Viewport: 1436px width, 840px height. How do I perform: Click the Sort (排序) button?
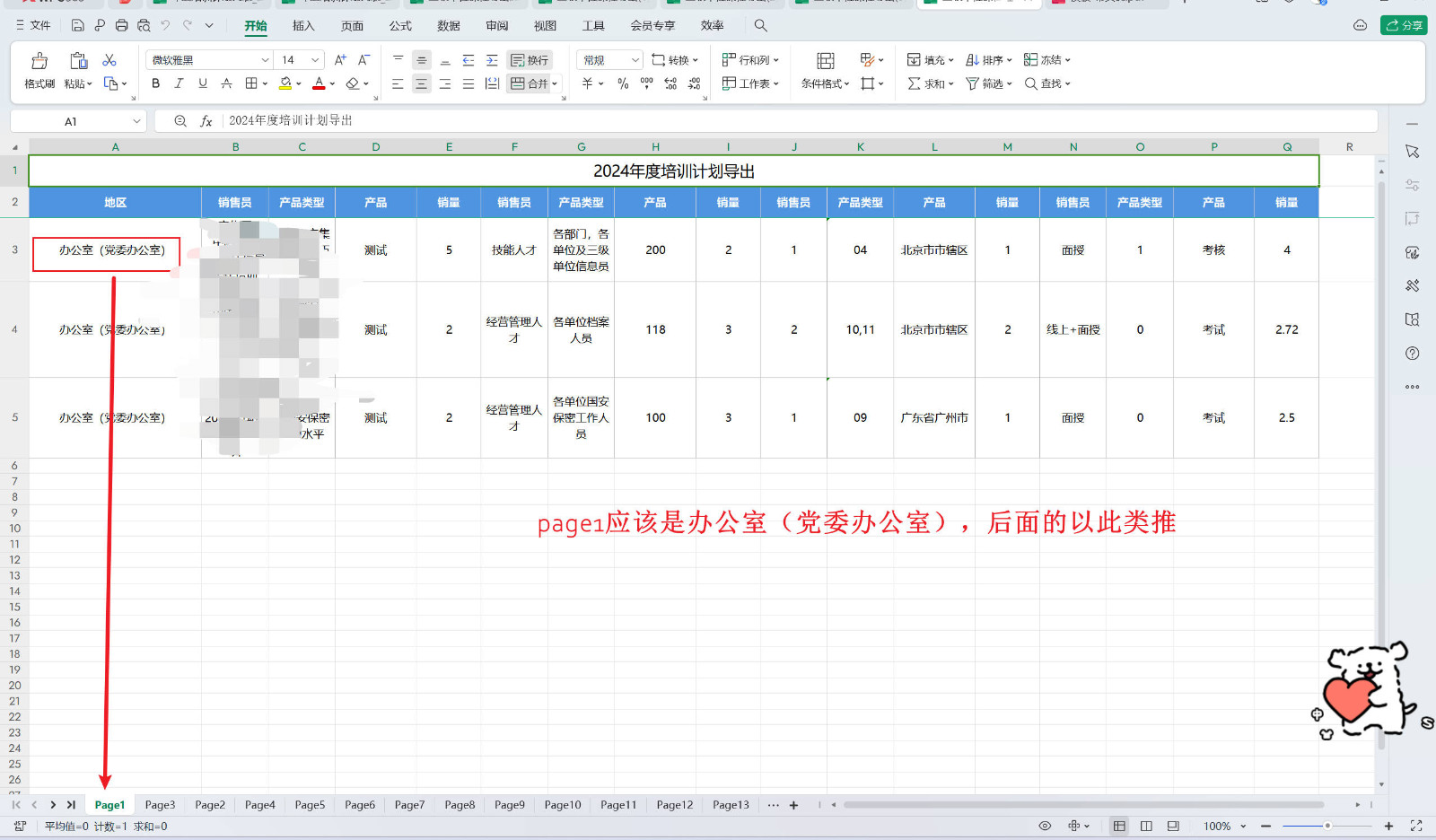(989, 60)
